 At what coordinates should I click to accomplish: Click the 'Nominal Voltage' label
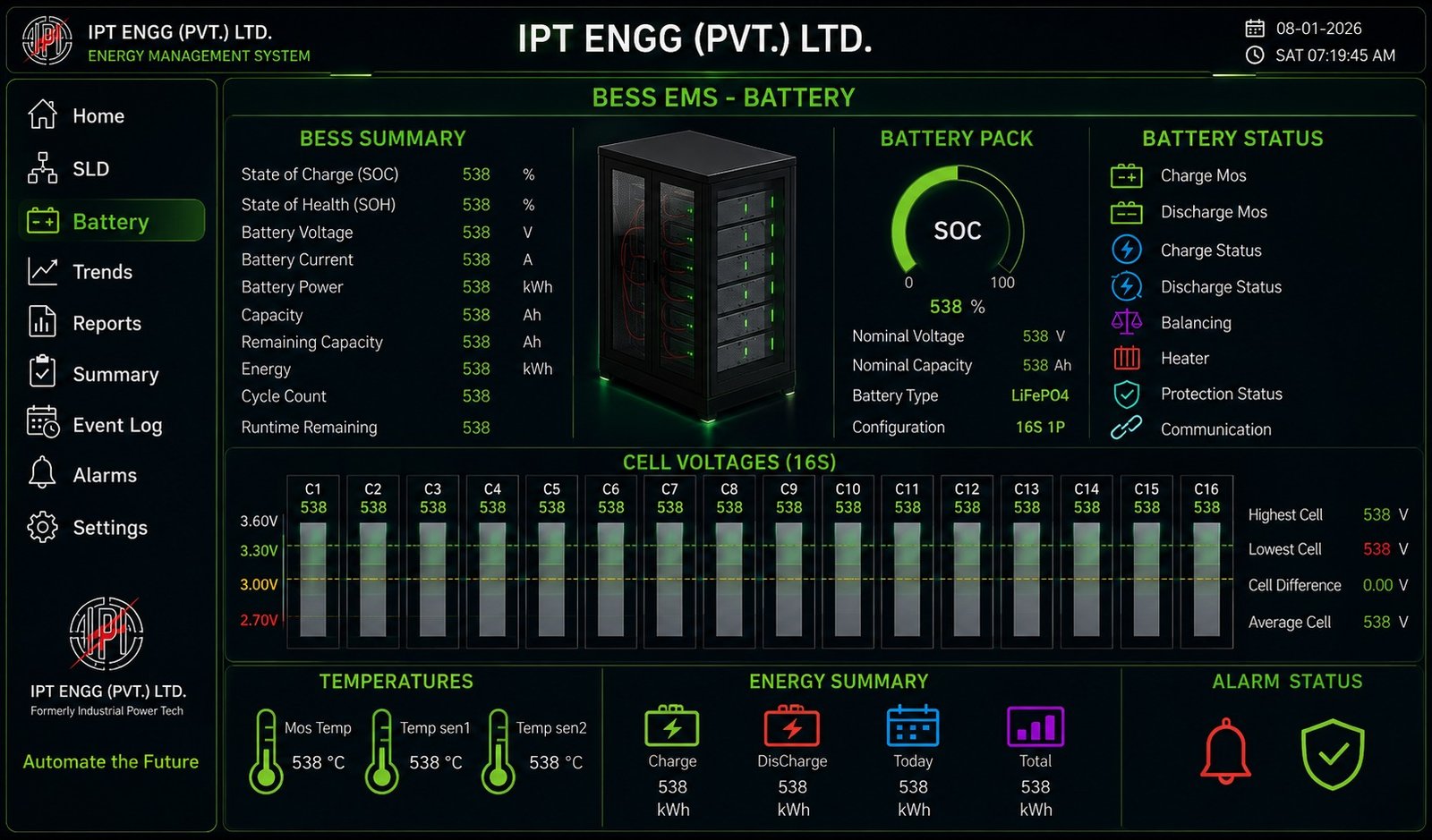click(x=908, y=336)
